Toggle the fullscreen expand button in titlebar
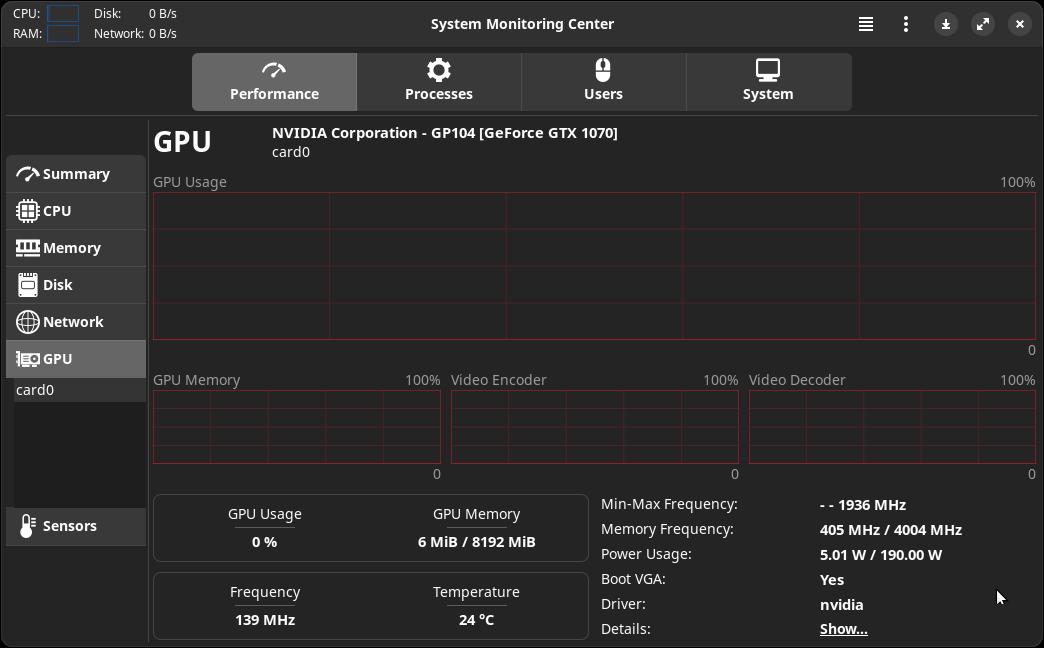This screenshot has height=648, width=1044. pyautogui.click(x=983, y=24)
